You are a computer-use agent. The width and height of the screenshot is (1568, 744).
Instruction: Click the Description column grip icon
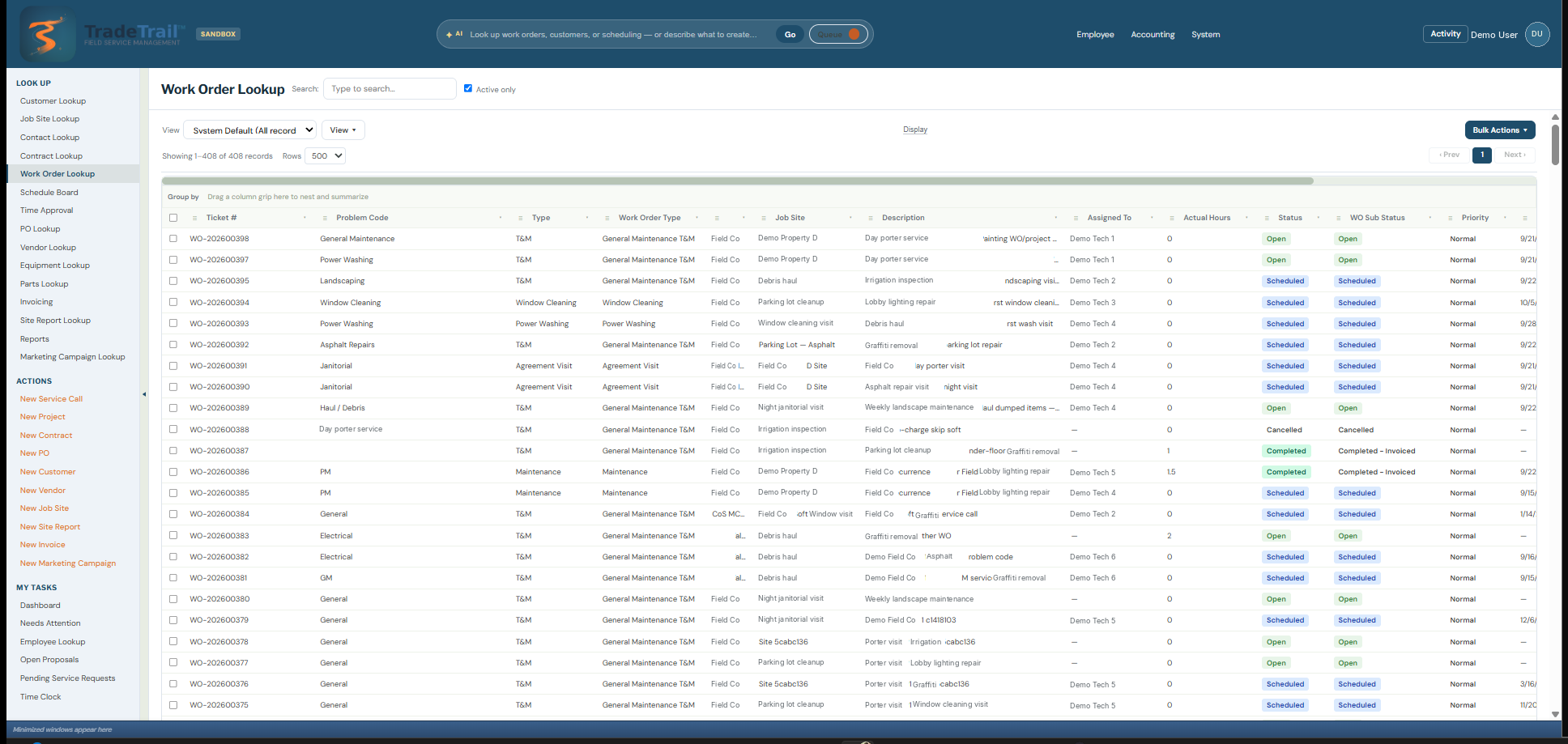[x=871, y=218]
